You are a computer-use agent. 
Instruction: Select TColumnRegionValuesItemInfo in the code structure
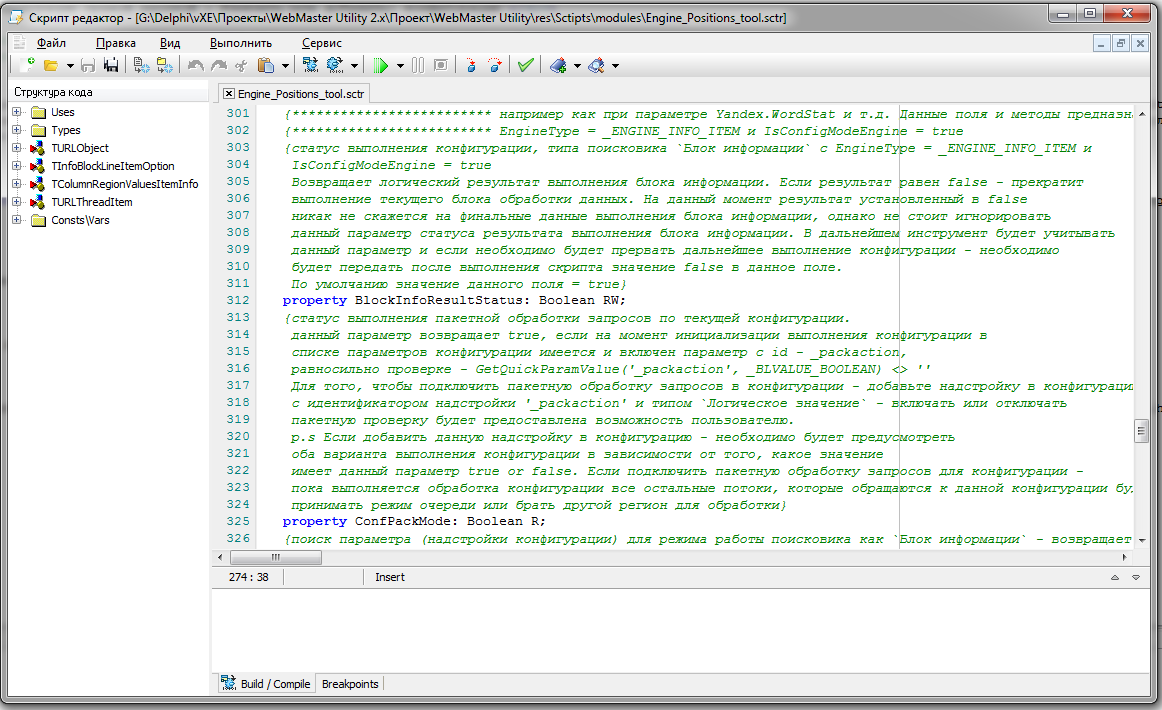[x=124, y=184]
